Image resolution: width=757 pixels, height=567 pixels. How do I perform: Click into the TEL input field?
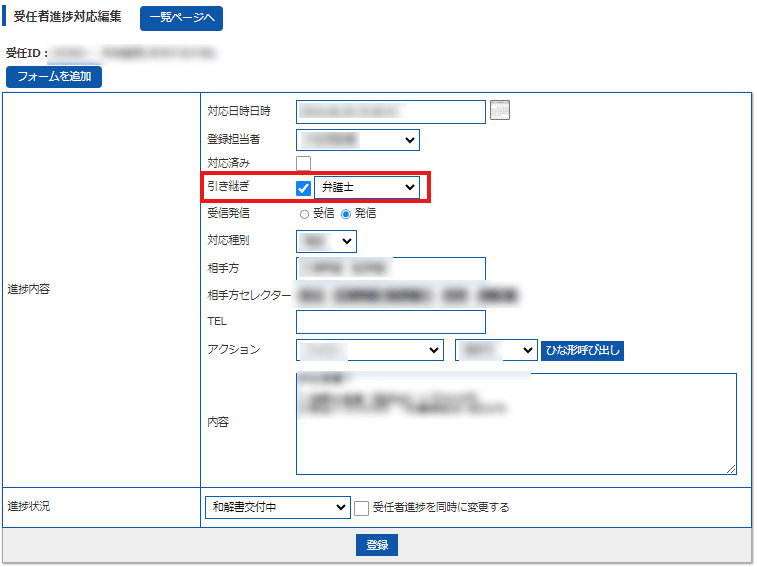[x=390, y=322]
